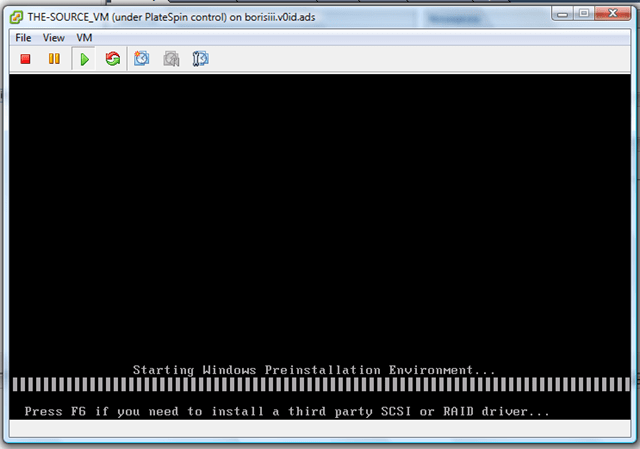
Task: Click the VMware icon in the title bar
Action: (x=15, y=16)
